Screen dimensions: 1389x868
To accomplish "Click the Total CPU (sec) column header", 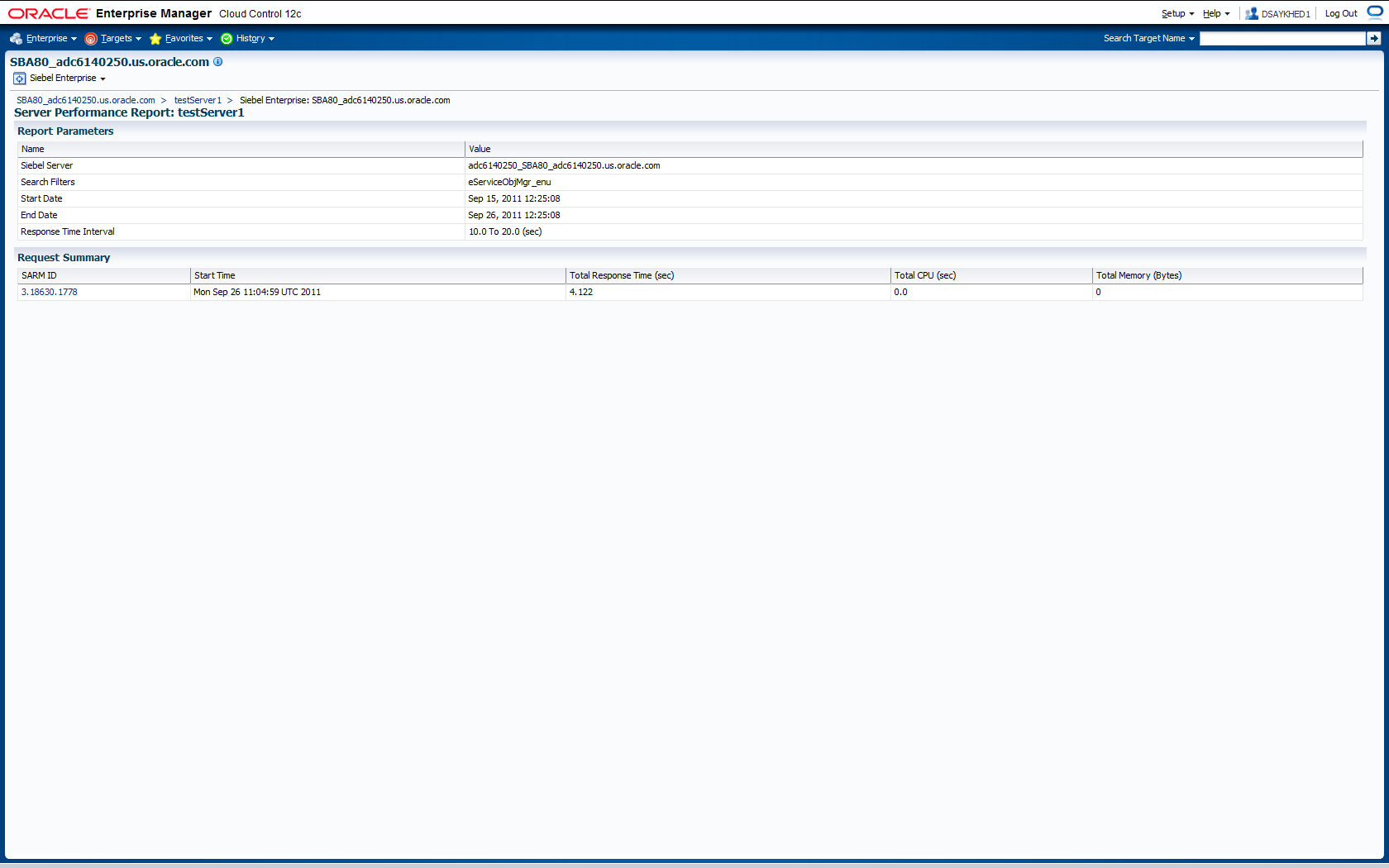I will click(991, 275).
